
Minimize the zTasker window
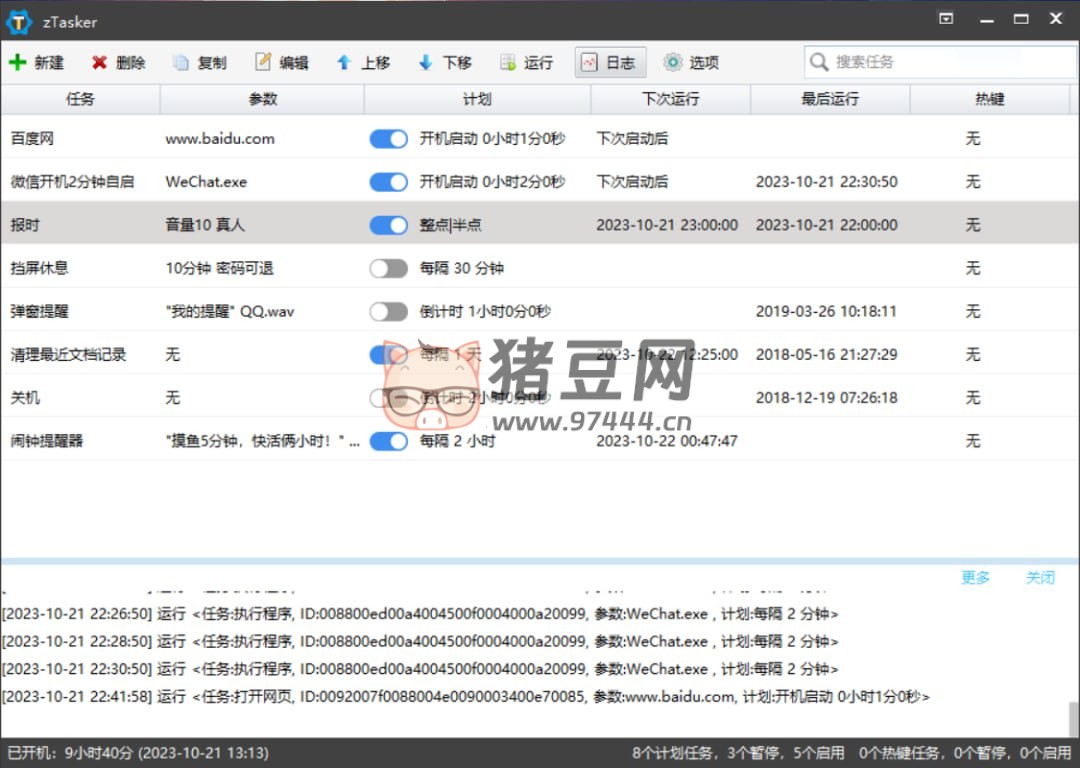(987, 21)
